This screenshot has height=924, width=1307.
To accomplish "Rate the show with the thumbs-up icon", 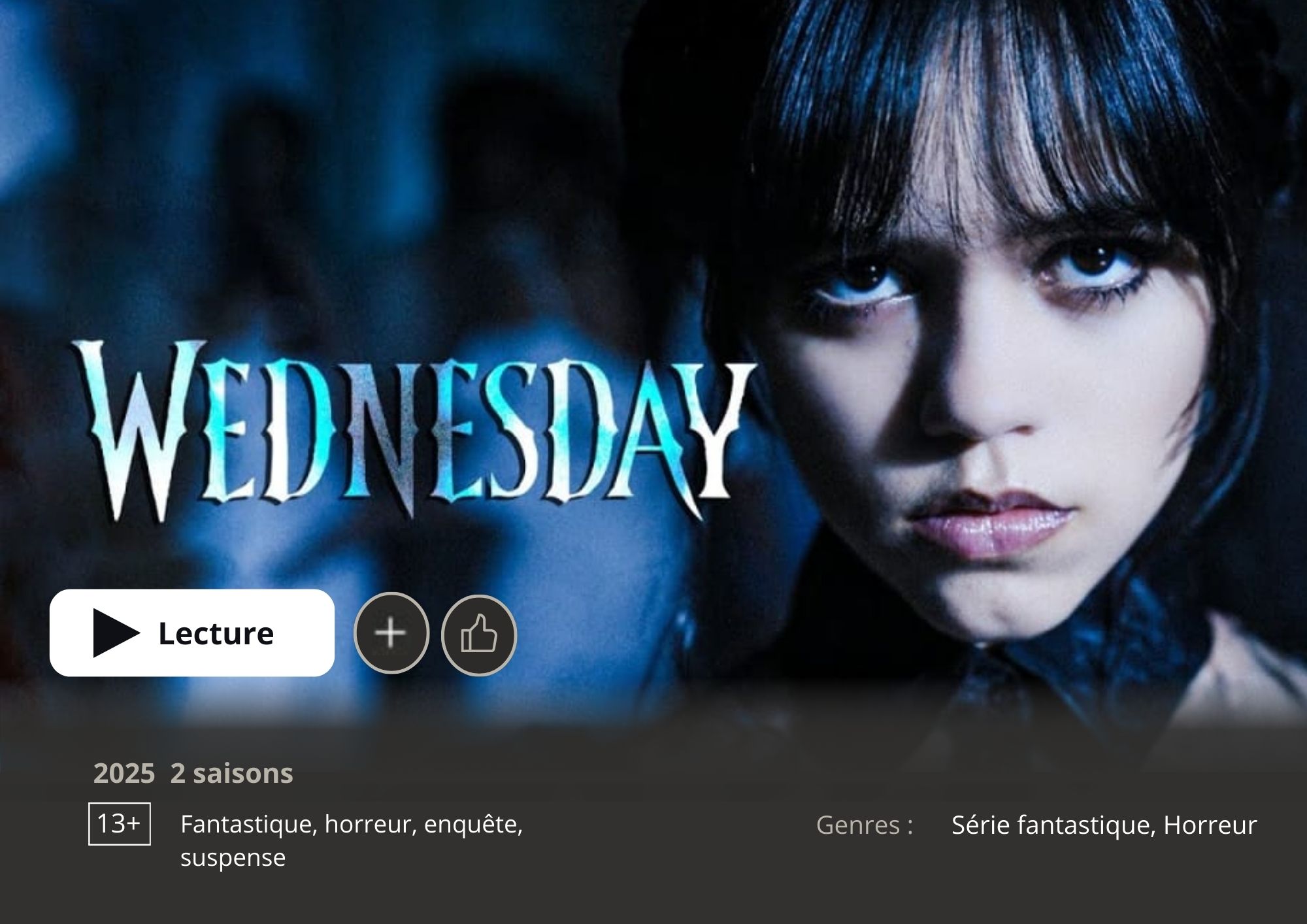I will pyautogui.click(x=479, y=633).
